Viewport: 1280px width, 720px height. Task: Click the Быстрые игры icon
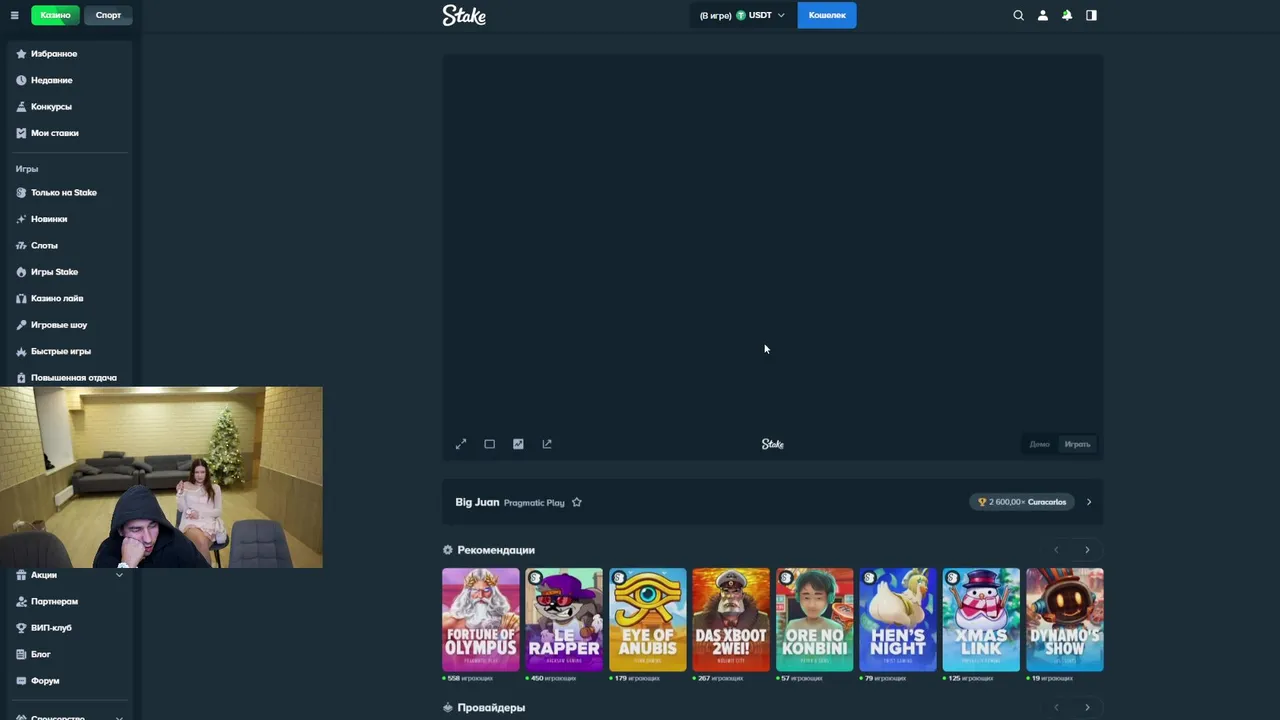tap(21, 351)
